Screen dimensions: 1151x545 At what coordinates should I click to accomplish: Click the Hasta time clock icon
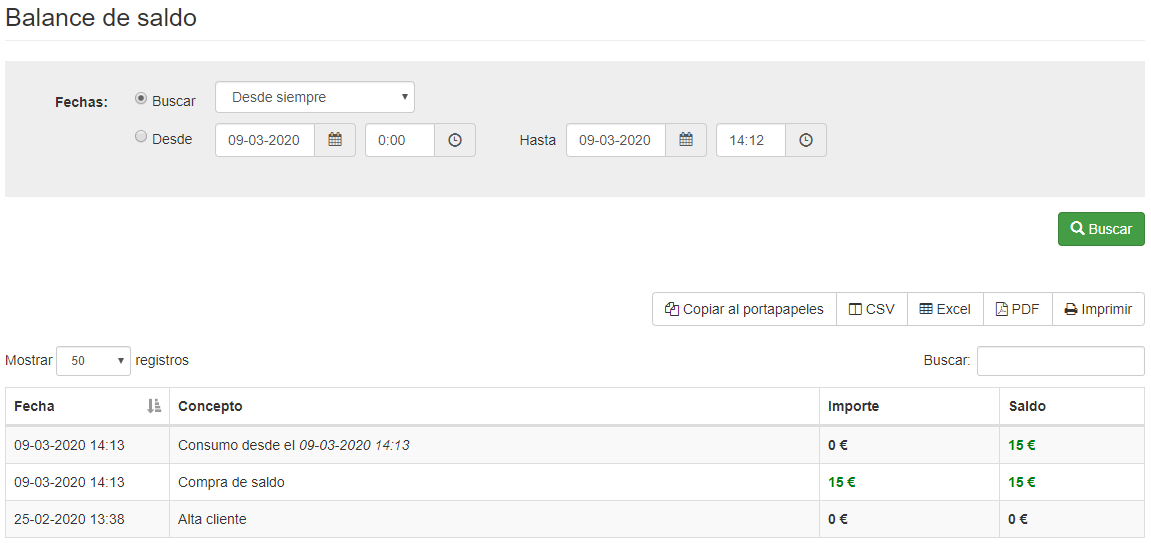pos(806,141)
